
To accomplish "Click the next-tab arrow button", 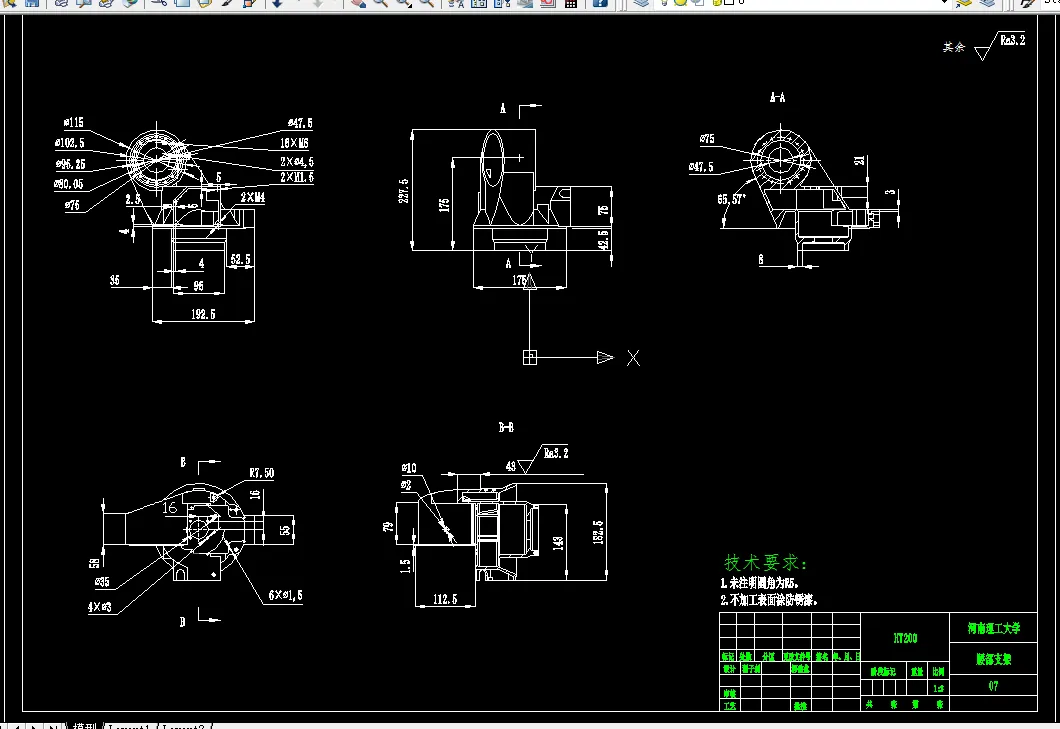I will (x=34, y=726).
